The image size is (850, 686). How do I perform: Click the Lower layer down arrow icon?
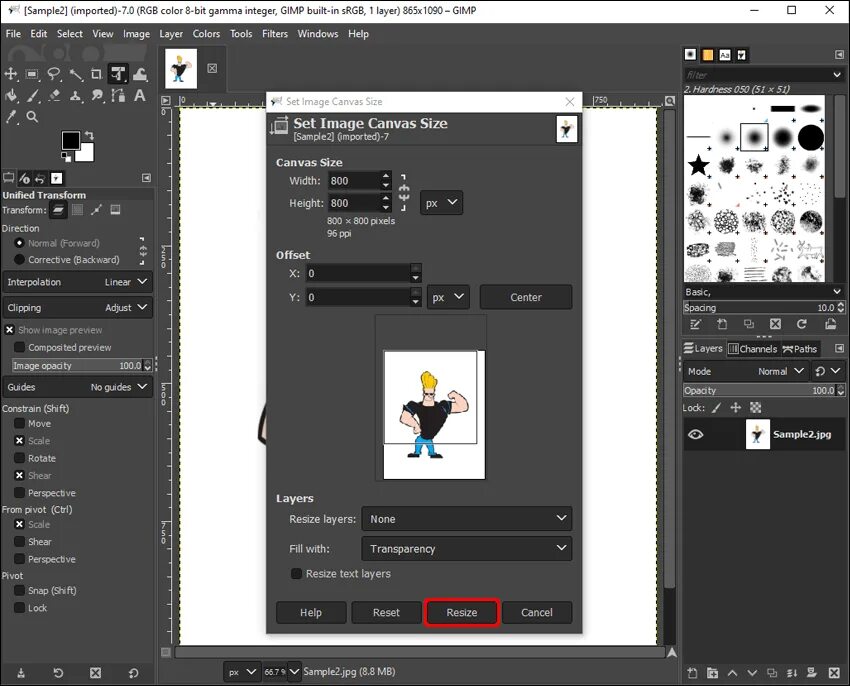[752, 673]
